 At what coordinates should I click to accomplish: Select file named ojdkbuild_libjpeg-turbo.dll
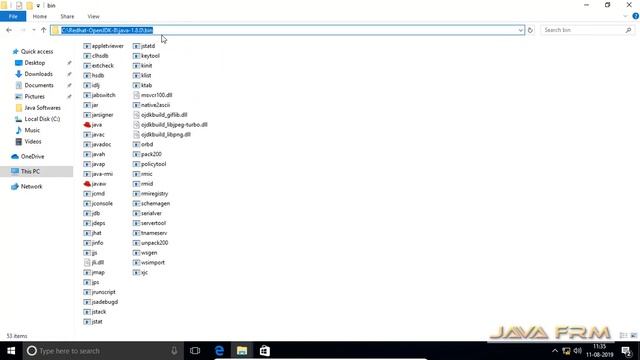174,124
